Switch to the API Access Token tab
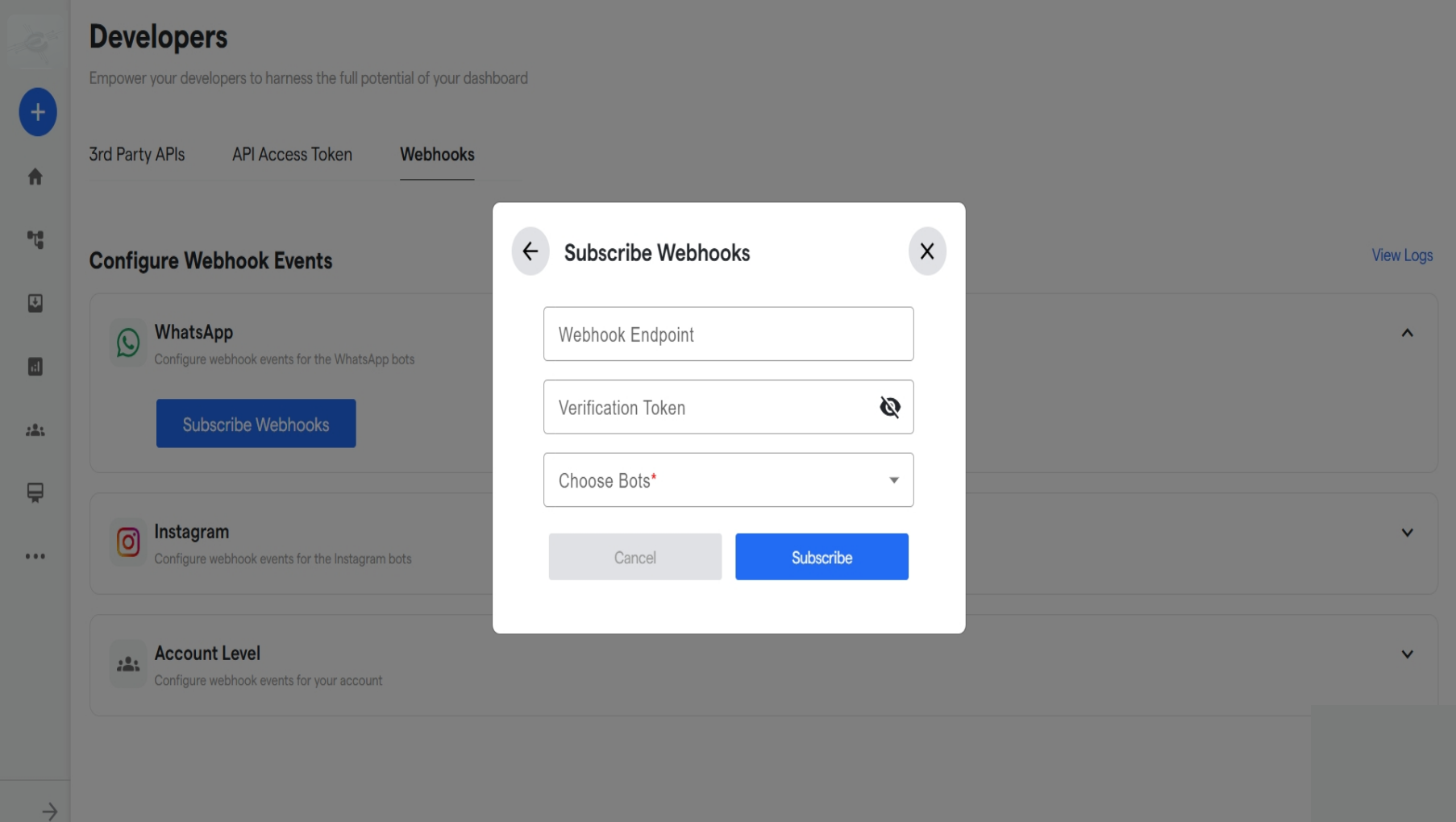Screen dimensions: 1456x822 292,155
